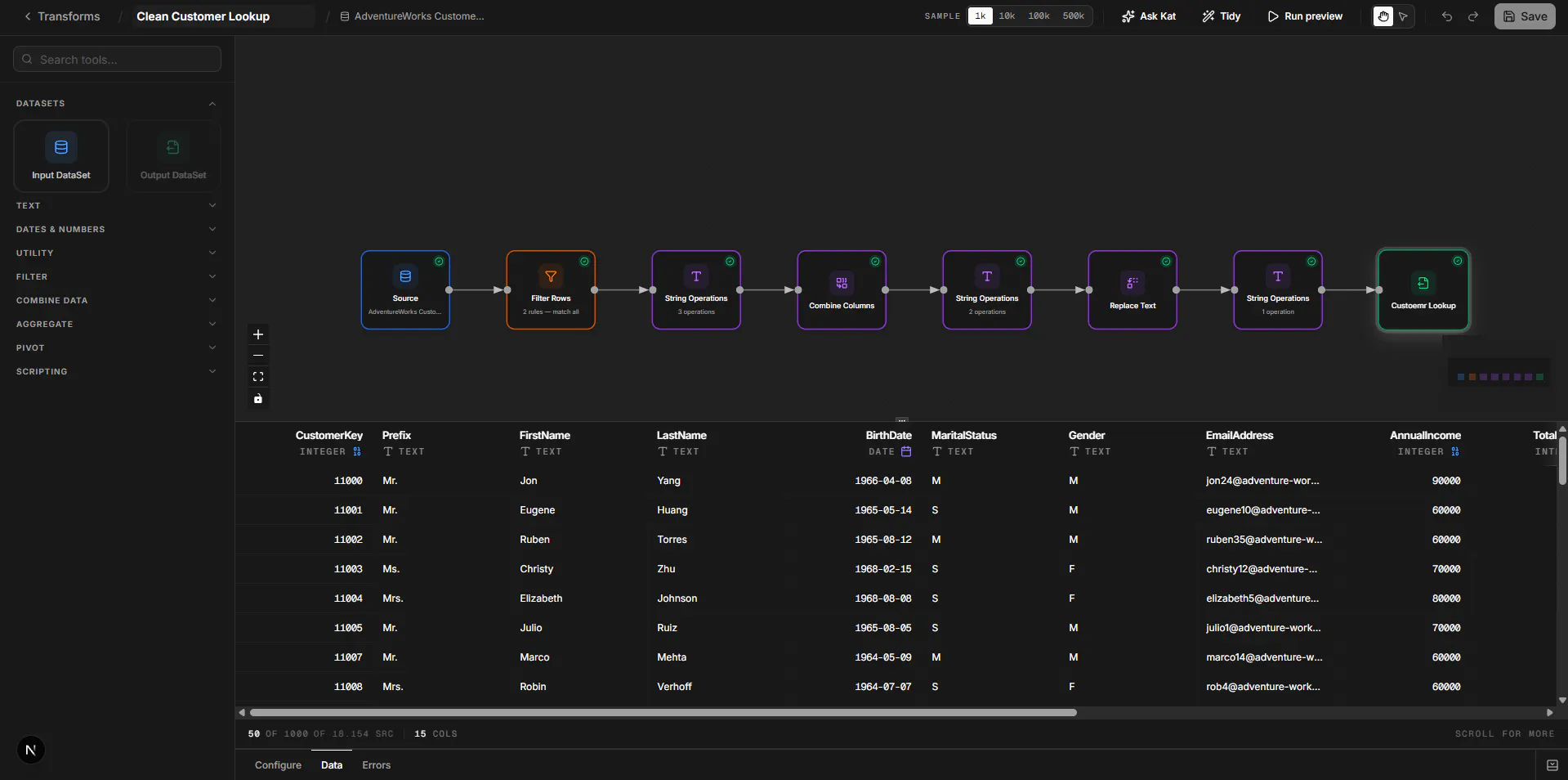Select the Input DataSet tool

pos(61,156)
